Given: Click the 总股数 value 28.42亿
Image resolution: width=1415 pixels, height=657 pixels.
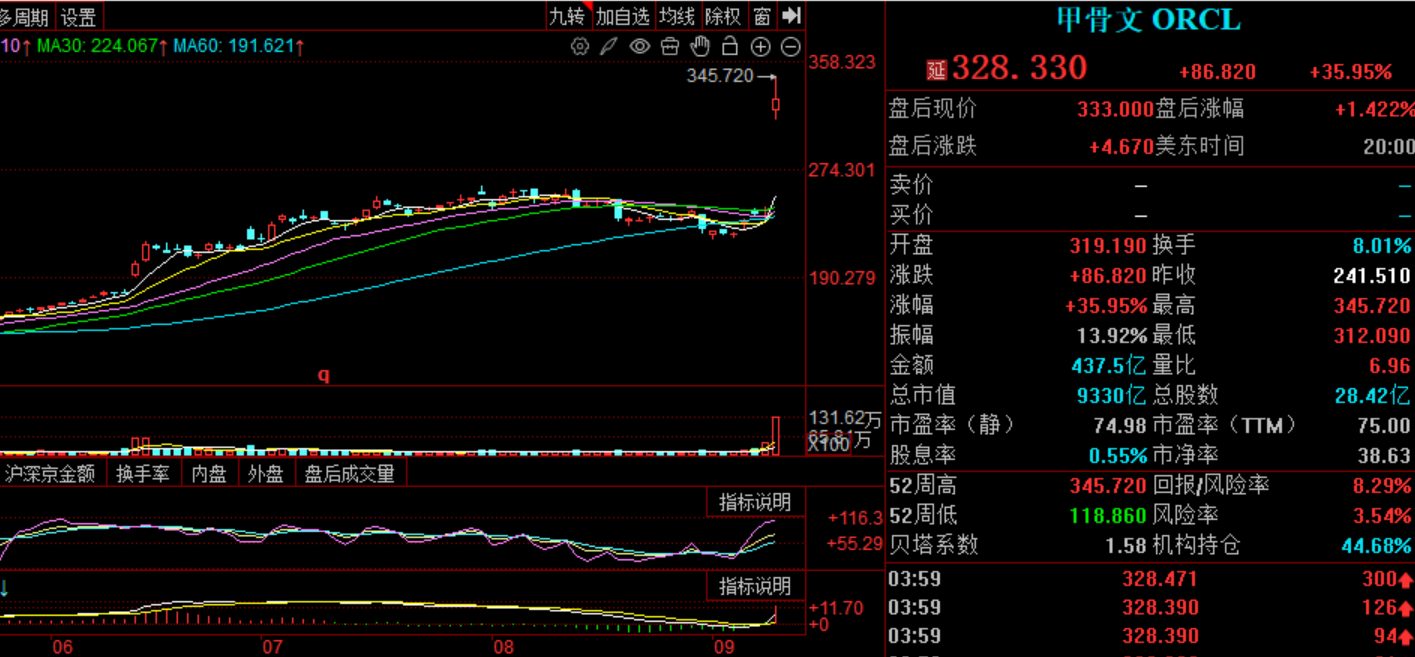Looking at the screenshot, I should click(x=1373, y=395).
